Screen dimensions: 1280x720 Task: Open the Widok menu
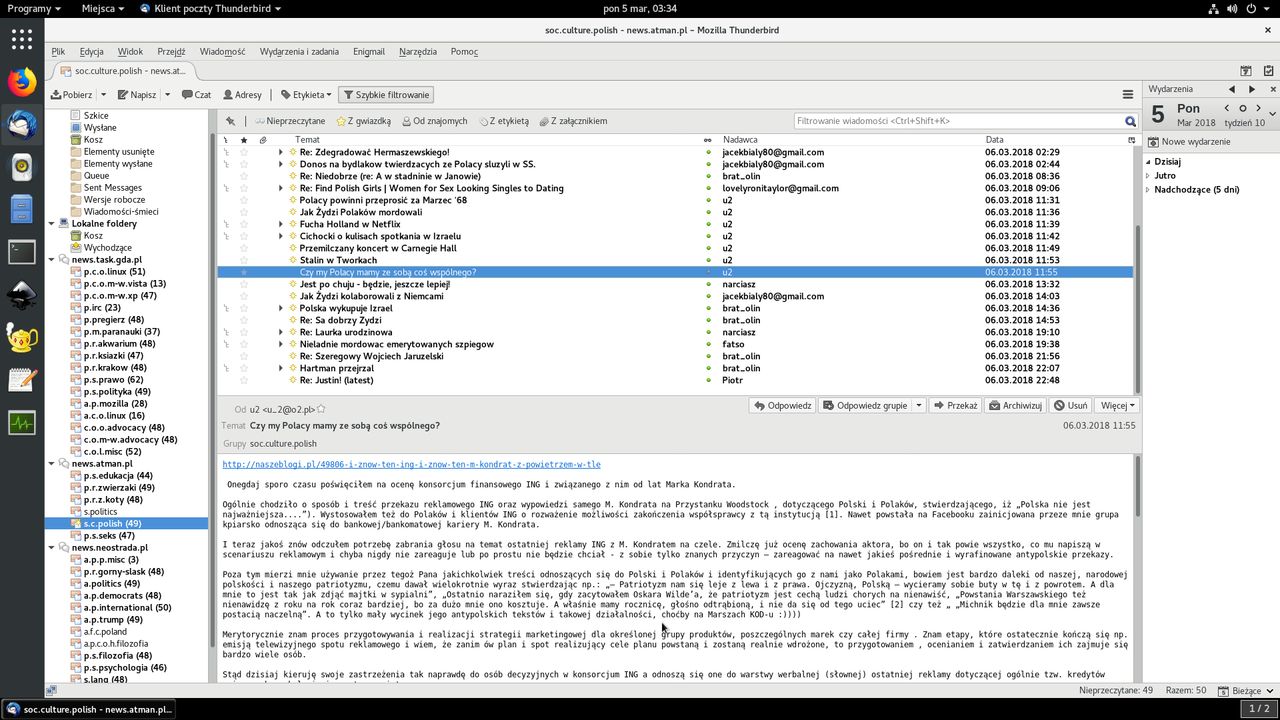tap(130, 52)
